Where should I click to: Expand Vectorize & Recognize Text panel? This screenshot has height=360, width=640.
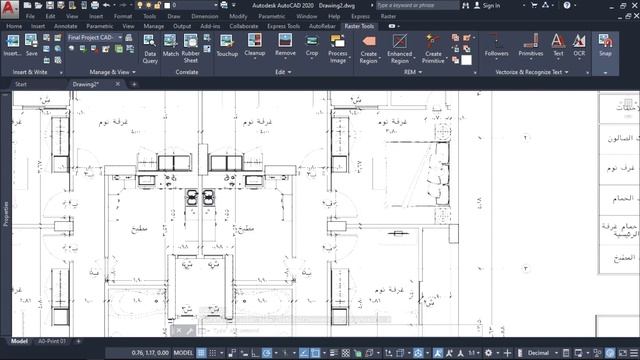(x=531, y=72)
